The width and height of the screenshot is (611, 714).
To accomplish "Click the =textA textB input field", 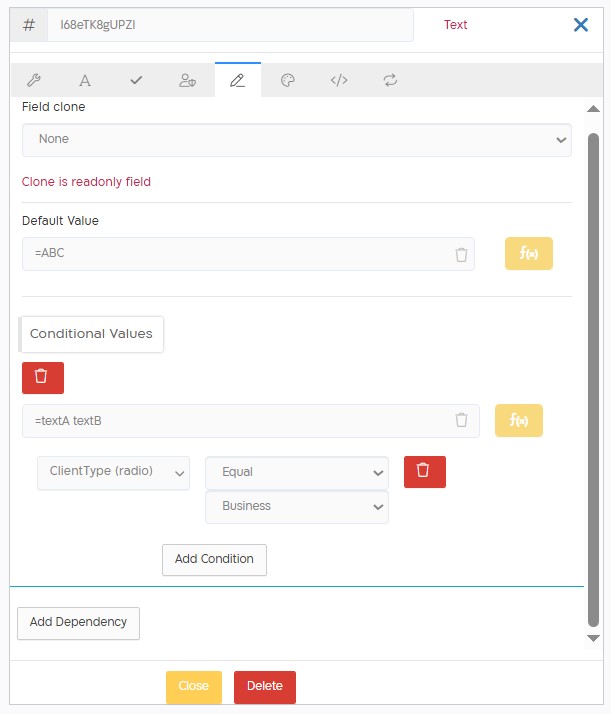I will coord(251,421).
